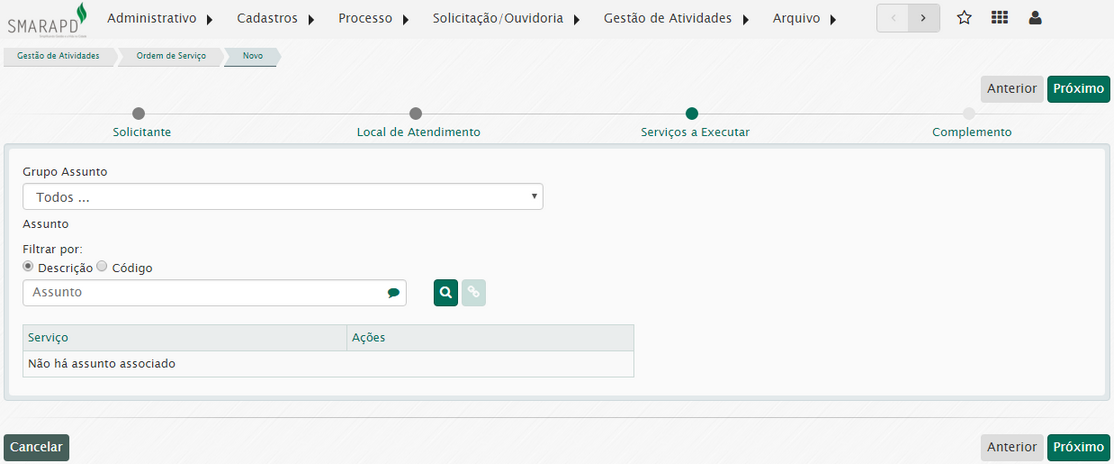
Task: Open the apps grid icon
Action: (999, 18)
